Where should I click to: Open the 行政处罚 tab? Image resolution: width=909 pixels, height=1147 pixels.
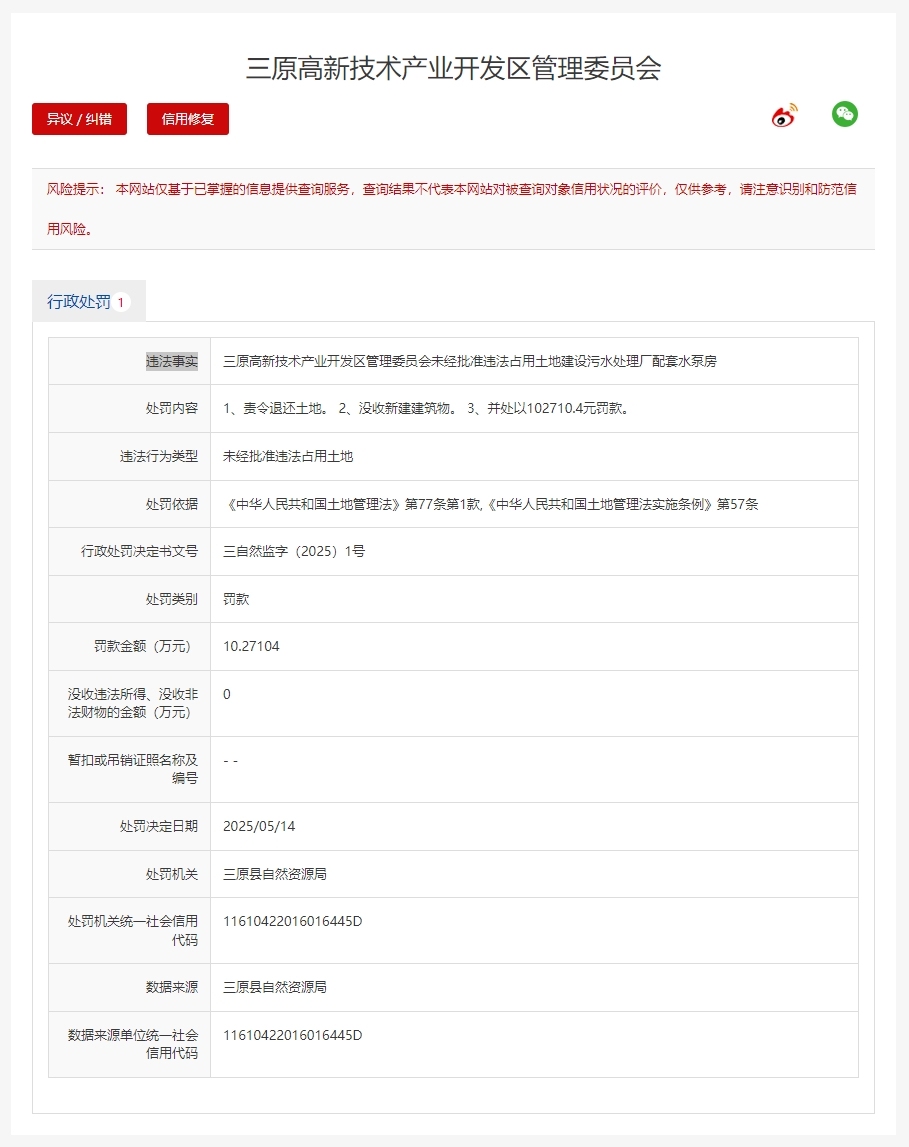[88, 301]
